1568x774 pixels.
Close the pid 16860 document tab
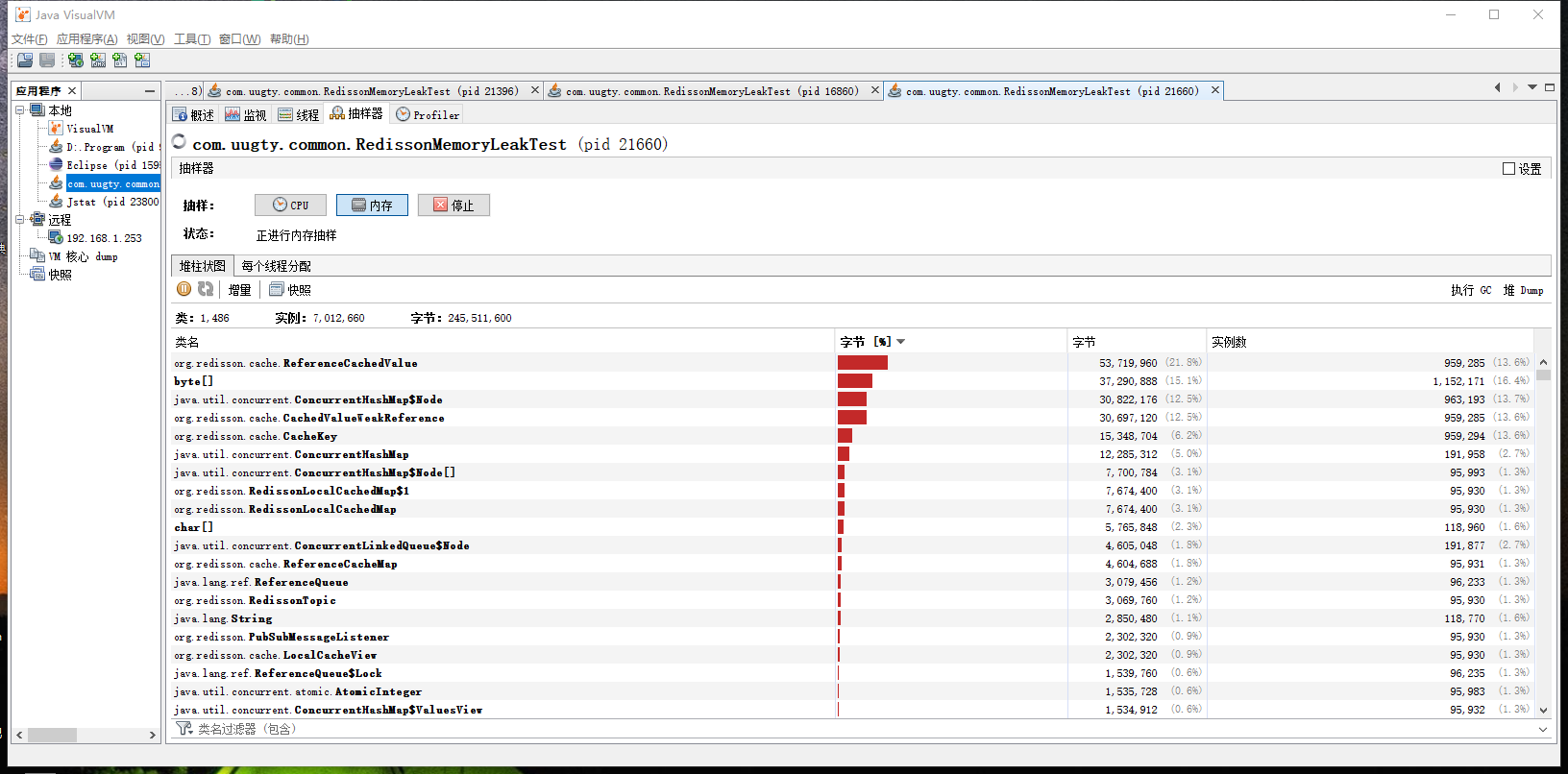(875, 90)
